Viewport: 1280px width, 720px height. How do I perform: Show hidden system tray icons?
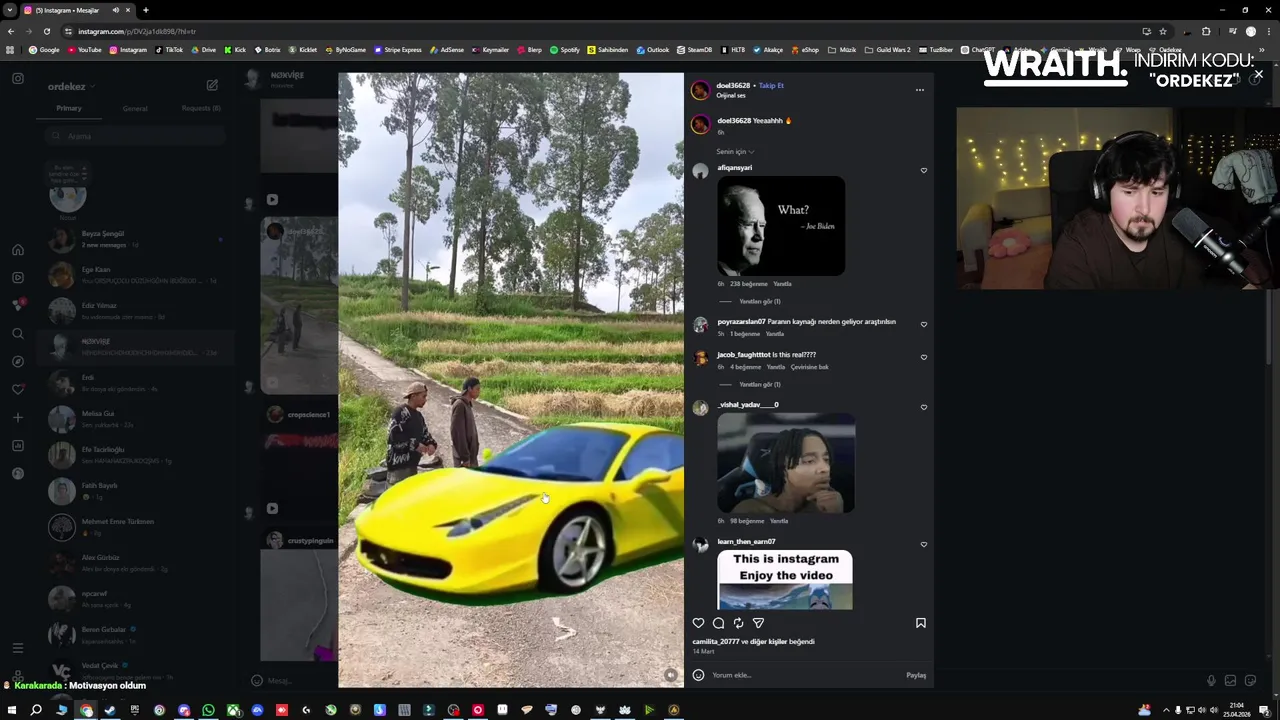tap(1166, 710)
